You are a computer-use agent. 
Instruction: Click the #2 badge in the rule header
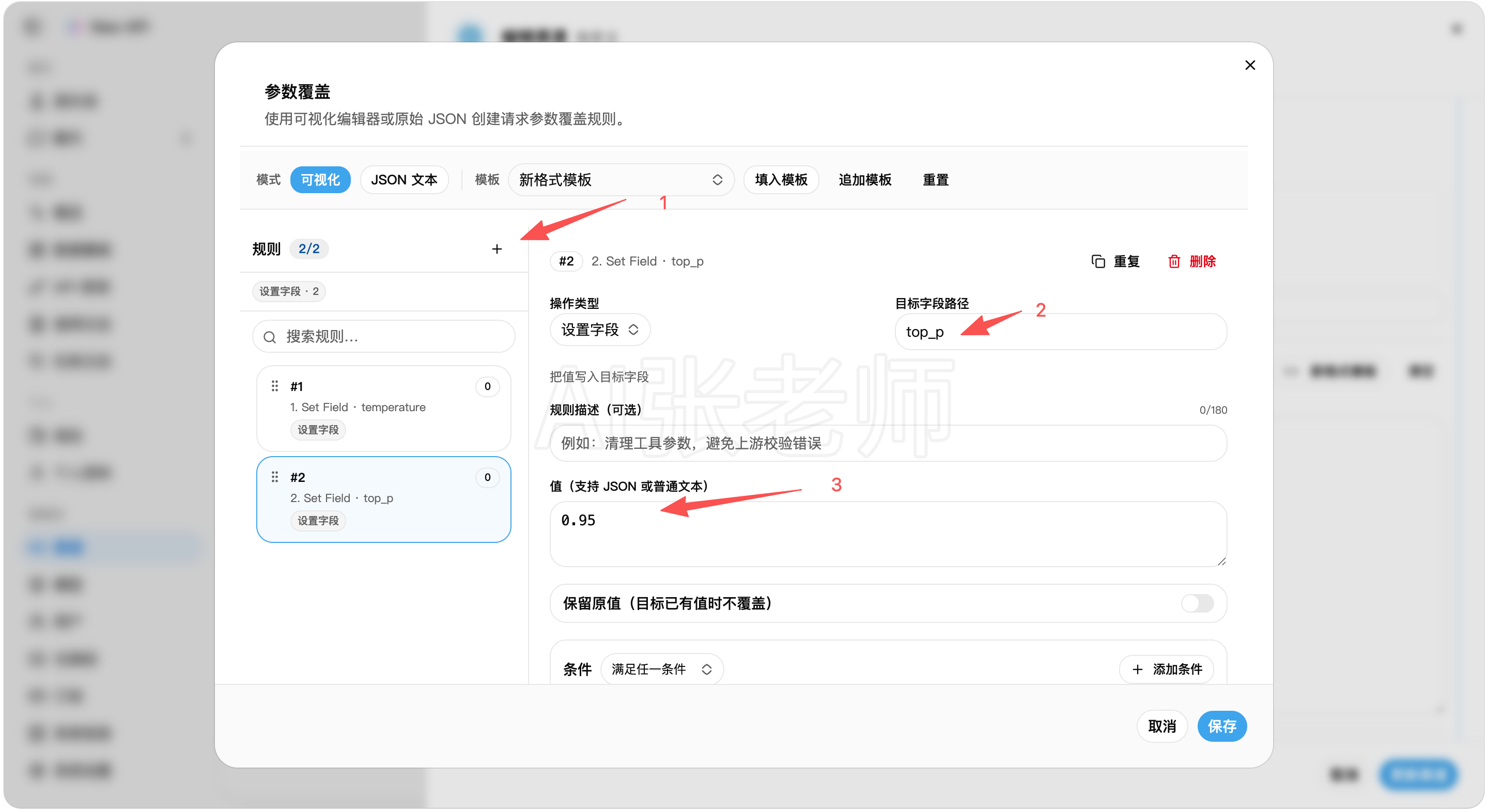pos(566,261)
